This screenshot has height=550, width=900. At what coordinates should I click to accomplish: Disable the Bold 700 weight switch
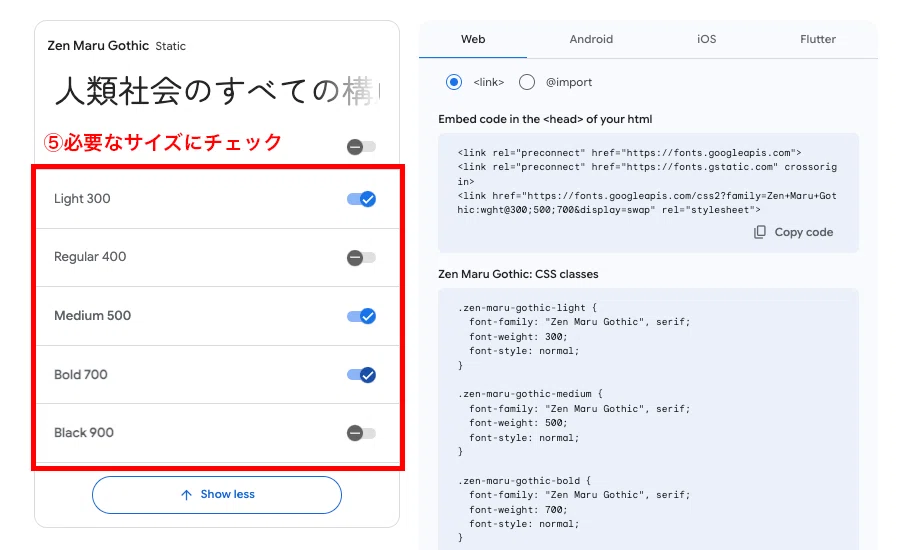[361, 375]
